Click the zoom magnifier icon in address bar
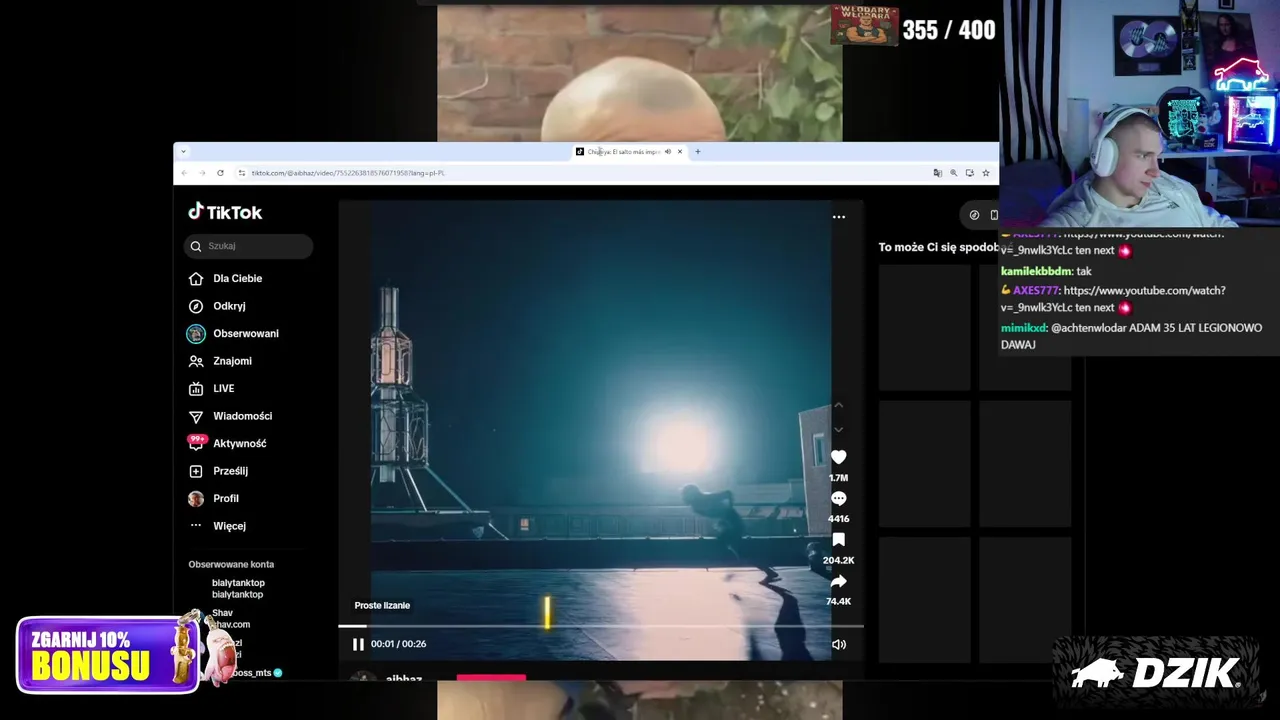The height and width of the screenshot is (720, 1280). [953, 173]
